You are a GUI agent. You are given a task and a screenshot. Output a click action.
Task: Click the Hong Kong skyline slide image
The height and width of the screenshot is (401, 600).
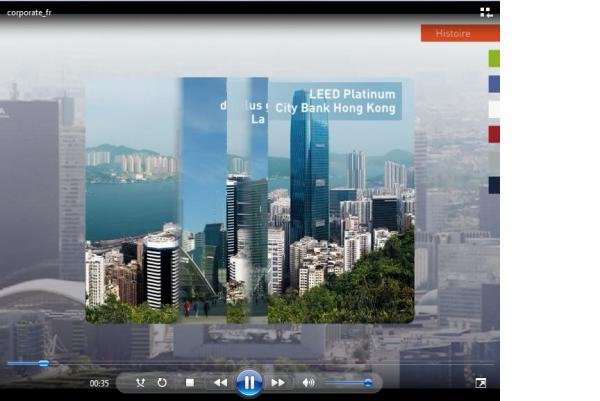(x=249, y=200)
